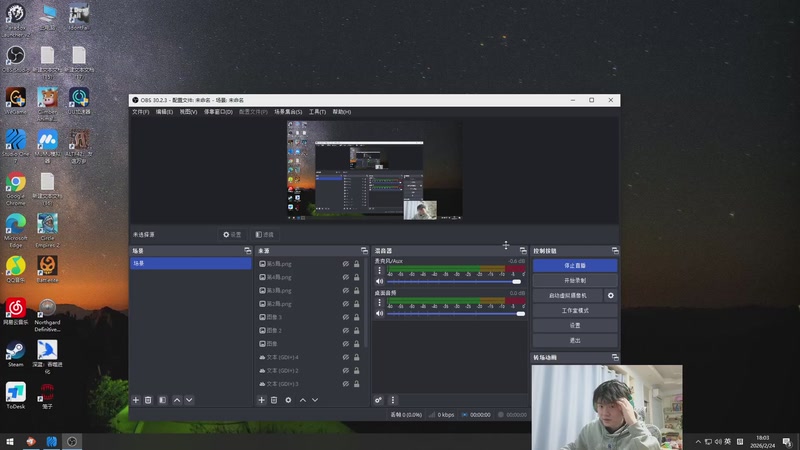Open 帮助(H) menu
Screen dimensions: 800x450
341,112
